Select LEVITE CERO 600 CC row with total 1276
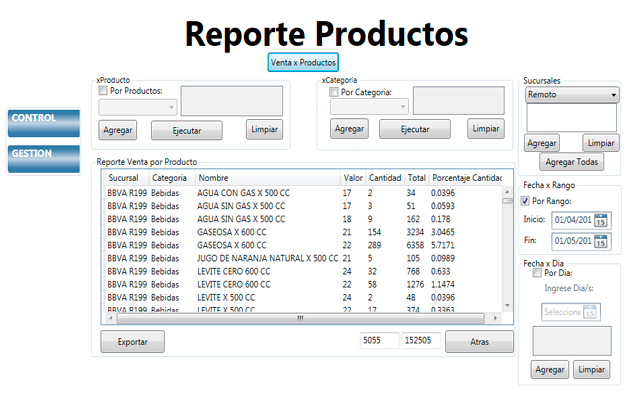Viewport: 640px width, 400px height. [304, 284]
